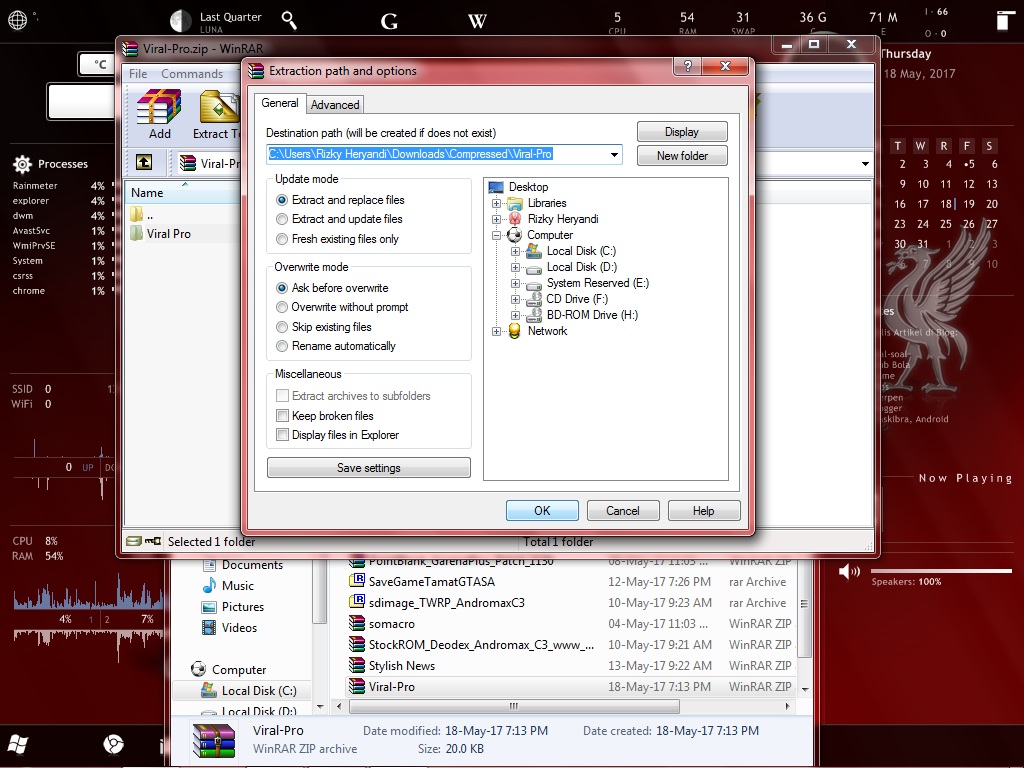This screenshot has height=768, width=1024.
Task: Click the Save settings button
Action: pos(368,468)
